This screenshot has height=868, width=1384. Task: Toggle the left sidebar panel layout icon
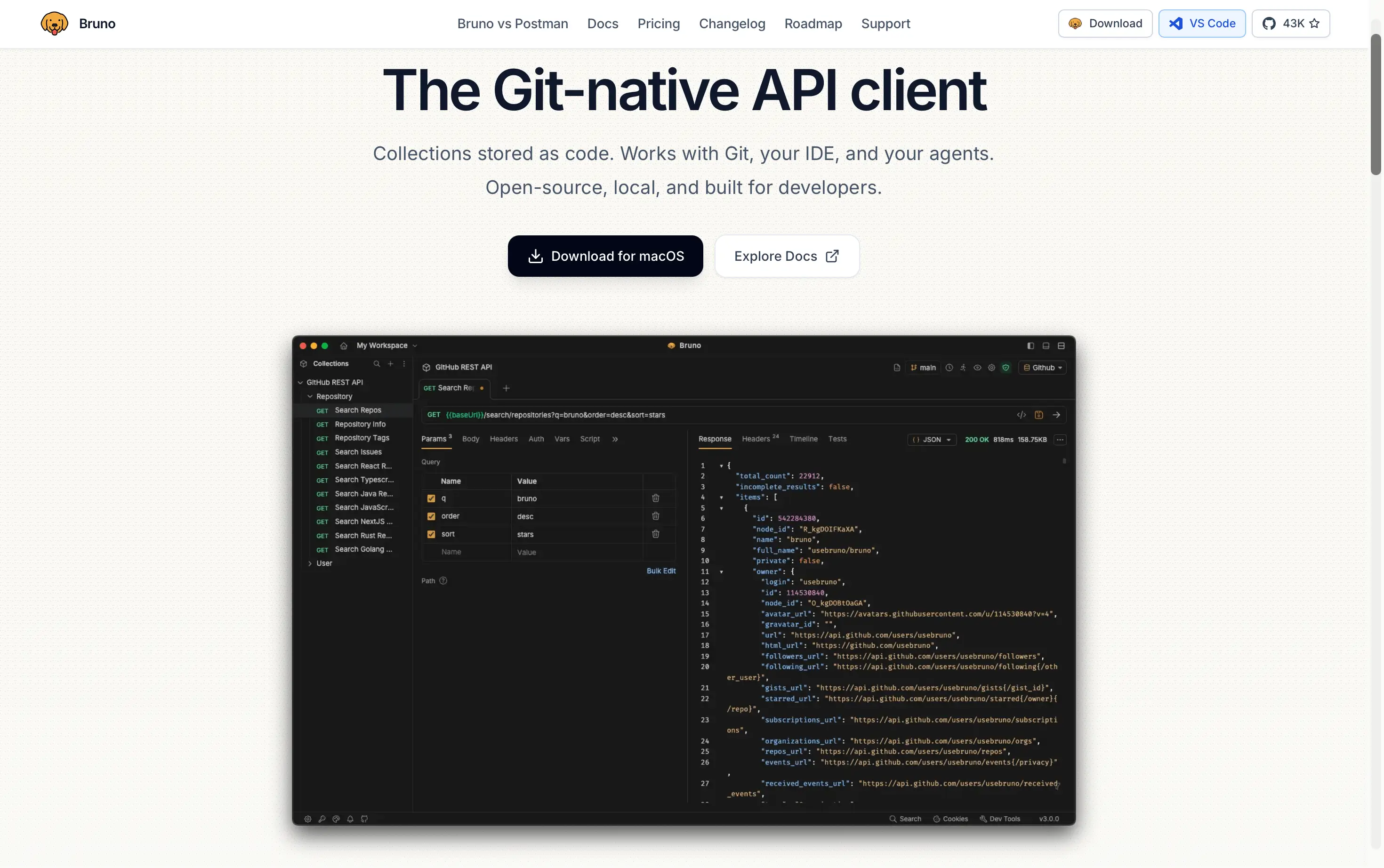tap(1030, 346)
